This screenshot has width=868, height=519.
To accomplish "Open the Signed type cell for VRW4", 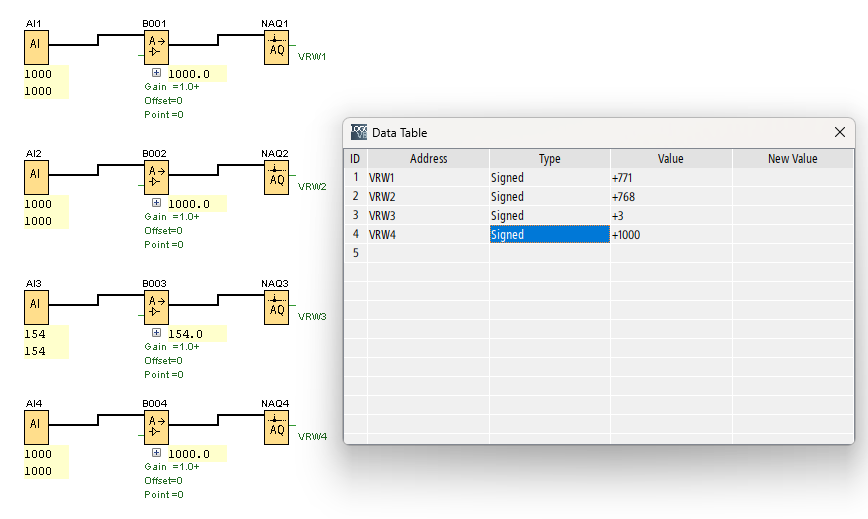I will point(549,235).
